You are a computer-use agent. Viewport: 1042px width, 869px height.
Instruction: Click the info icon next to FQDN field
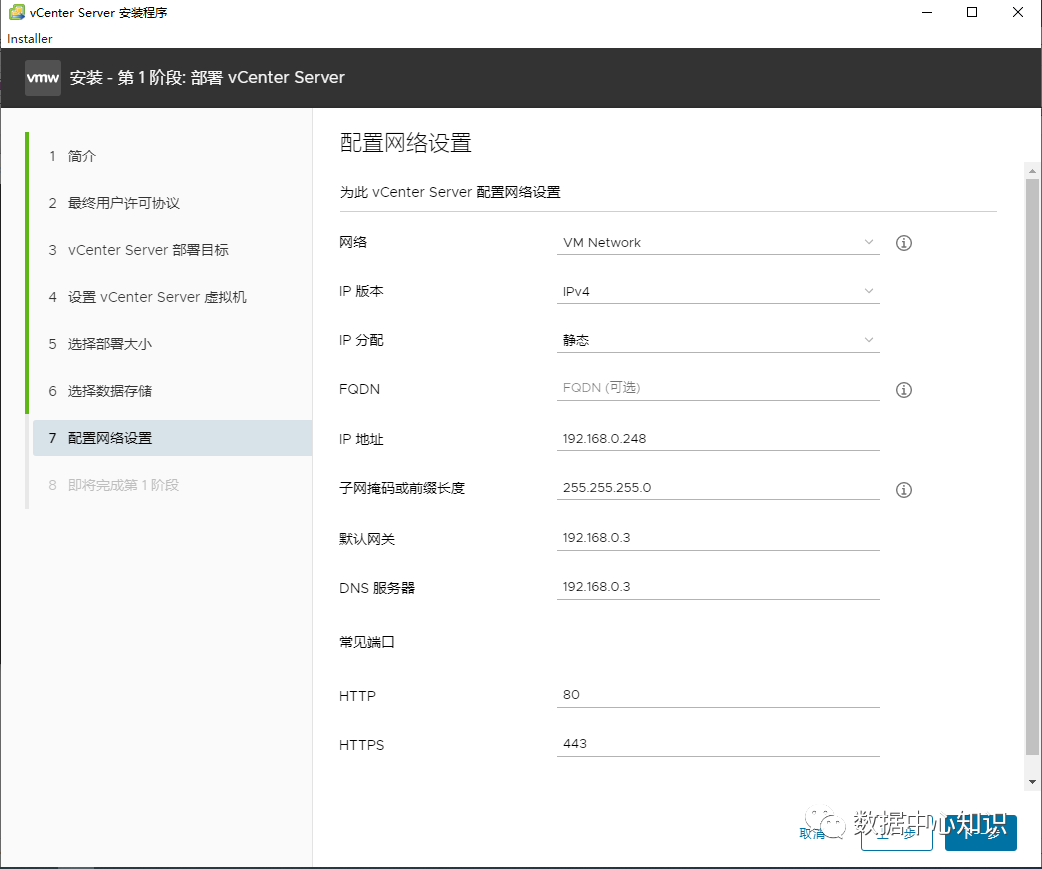pyautogui.click(x=903, y=390)
